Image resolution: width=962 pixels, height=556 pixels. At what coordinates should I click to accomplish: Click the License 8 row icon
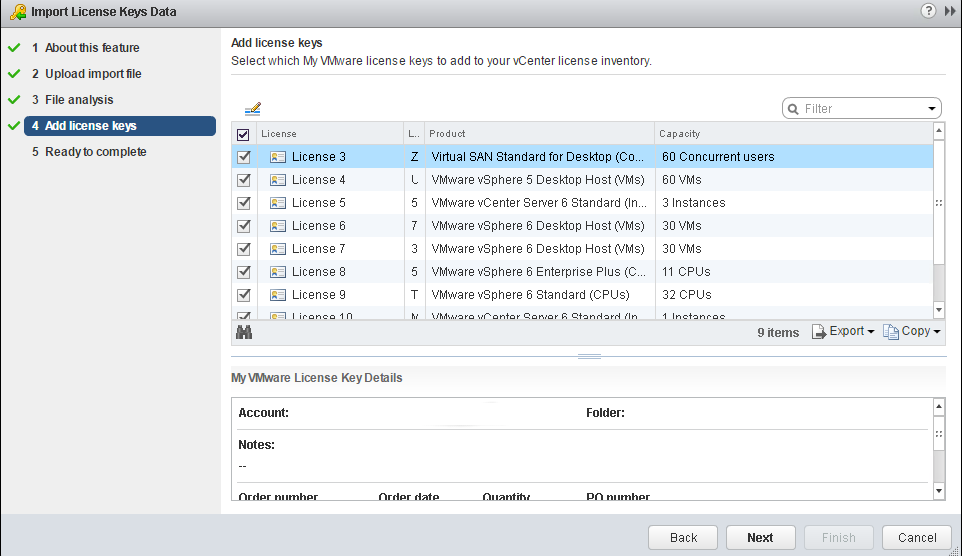(x=278, y=272)
